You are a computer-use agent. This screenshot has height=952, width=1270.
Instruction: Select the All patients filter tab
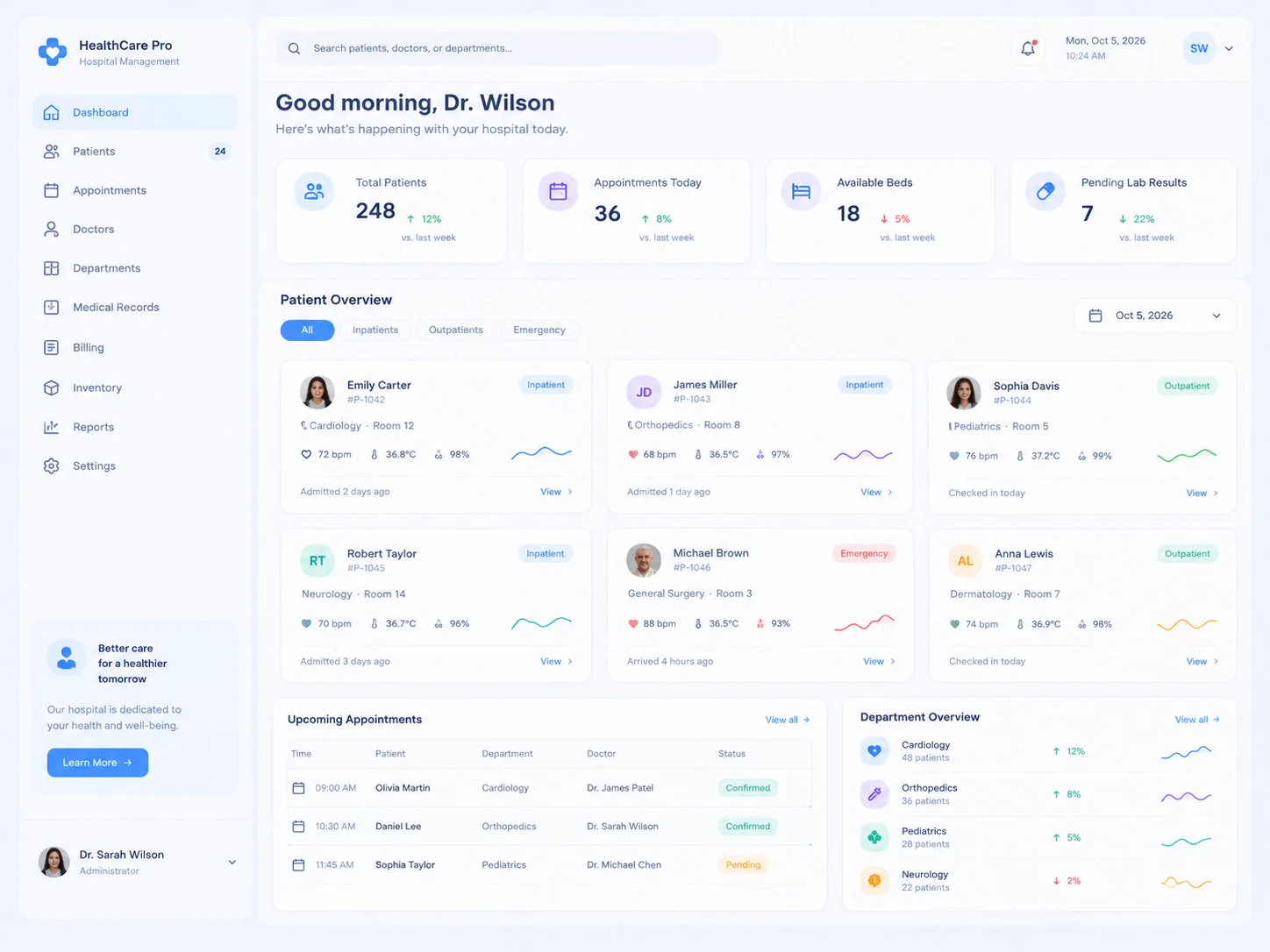click(x=307, y=330)
